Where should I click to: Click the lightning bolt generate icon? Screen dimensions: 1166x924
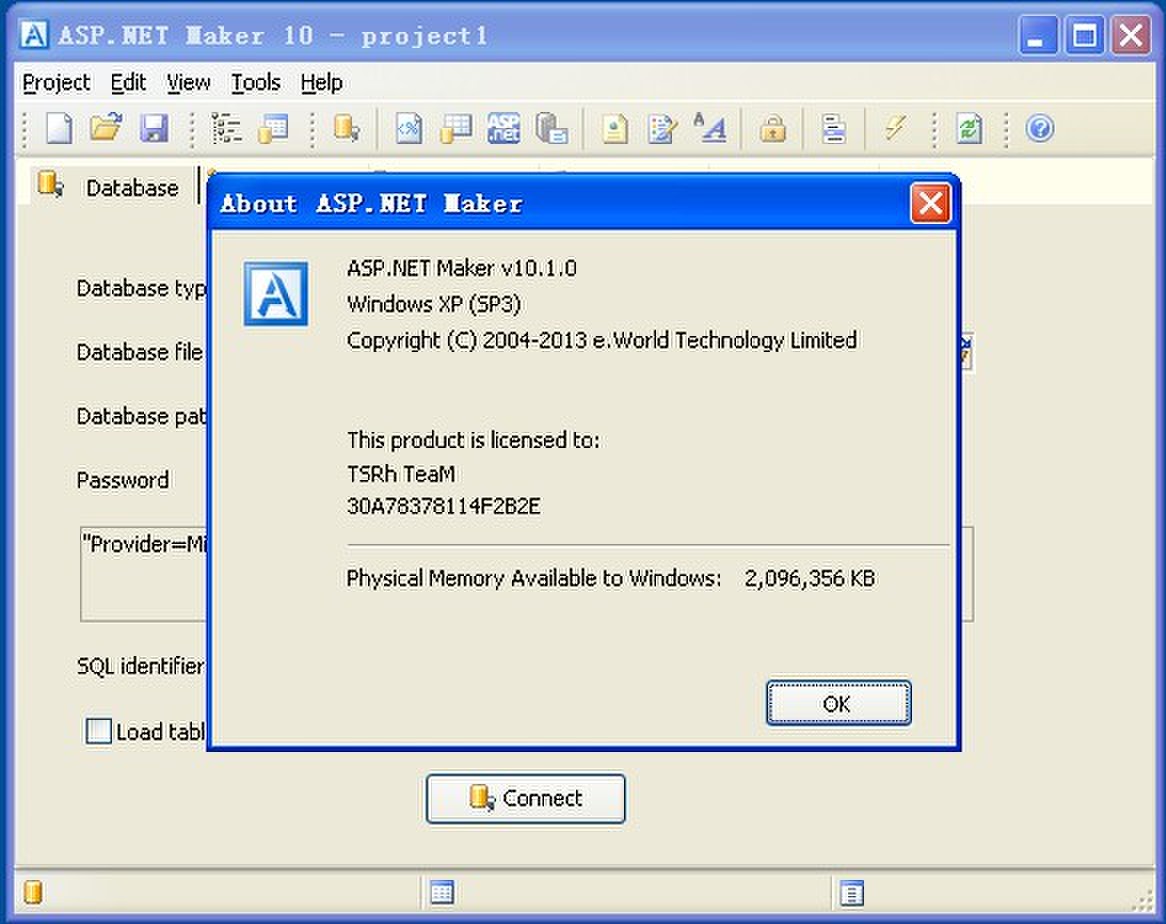point(895,127)
